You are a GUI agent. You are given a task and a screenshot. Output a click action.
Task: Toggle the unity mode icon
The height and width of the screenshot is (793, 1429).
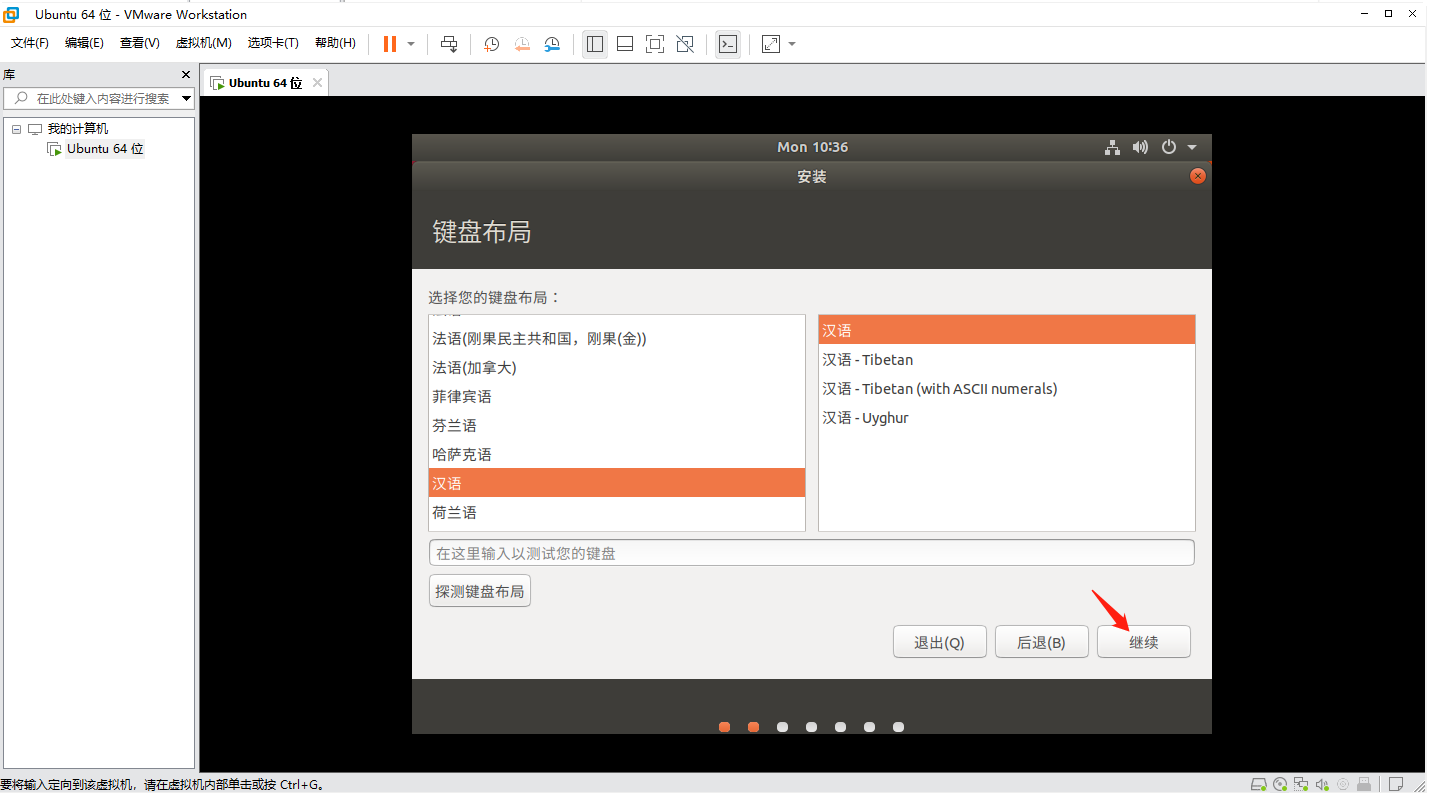tap(685, 44)
